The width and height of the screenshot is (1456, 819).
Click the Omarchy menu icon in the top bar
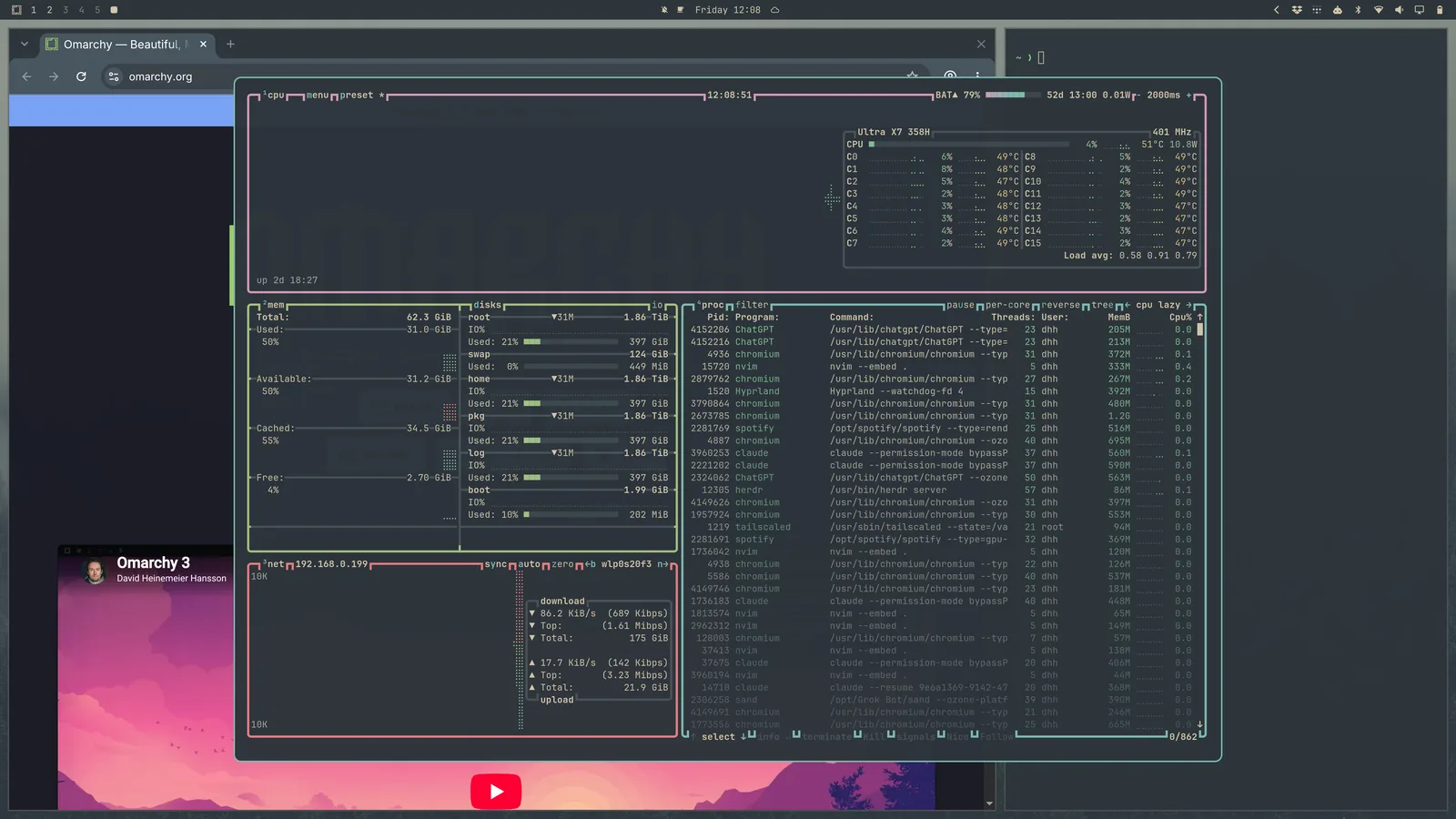pyautogui.click(x=16, y=10)
